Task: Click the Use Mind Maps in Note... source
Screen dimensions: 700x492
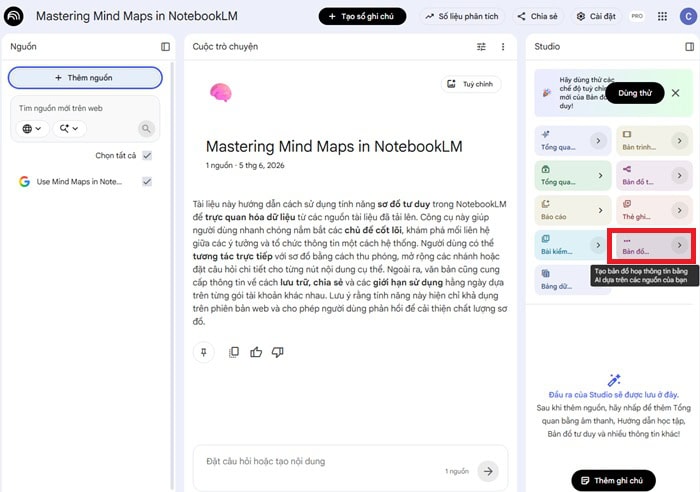Action: [79, 182]
